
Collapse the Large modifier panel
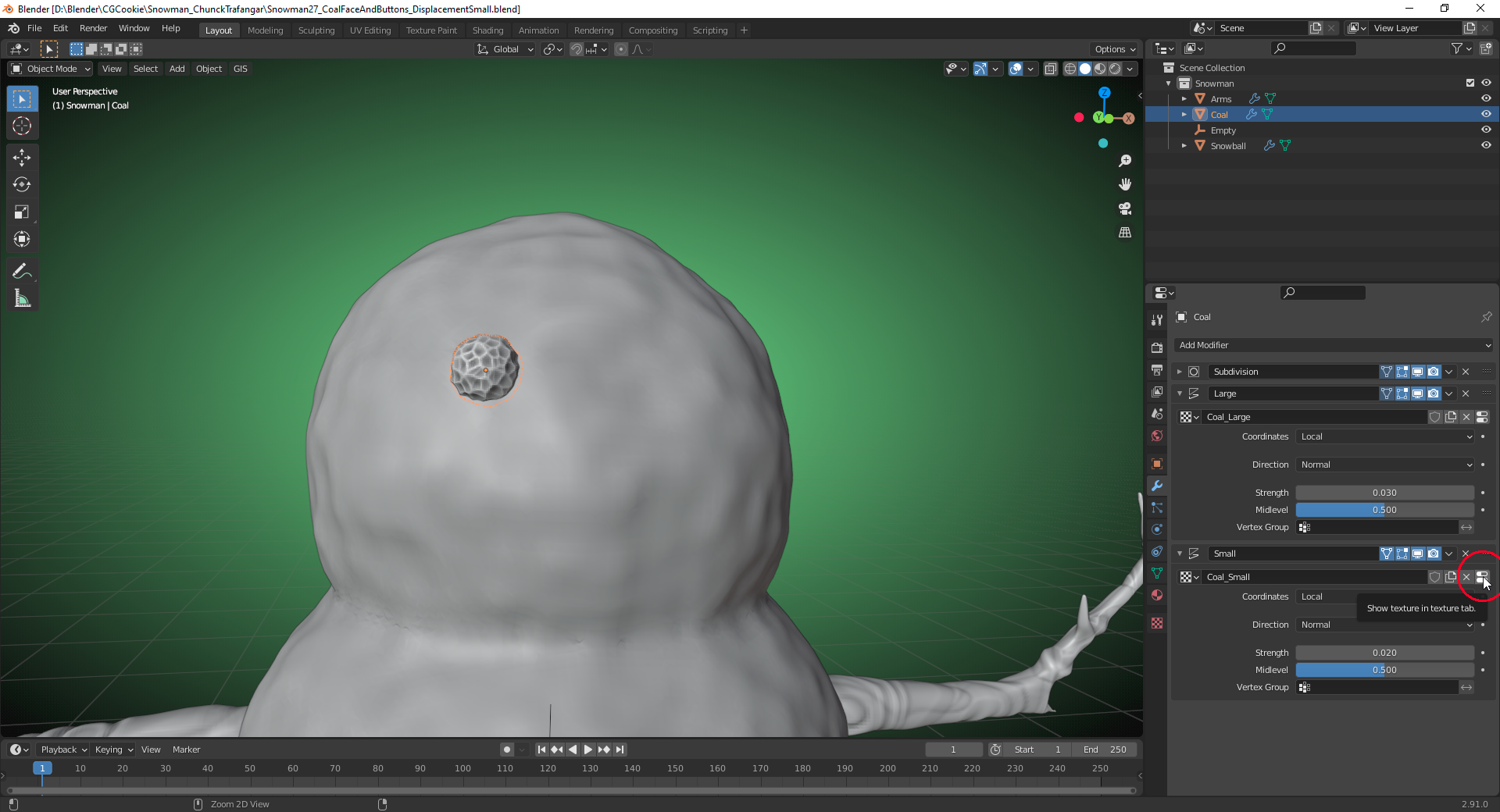[x=1180, y=394]
